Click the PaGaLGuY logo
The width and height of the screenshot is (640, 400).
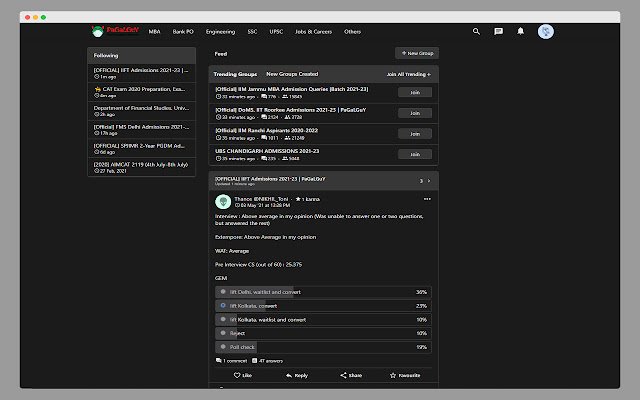[x=115, y=31]
